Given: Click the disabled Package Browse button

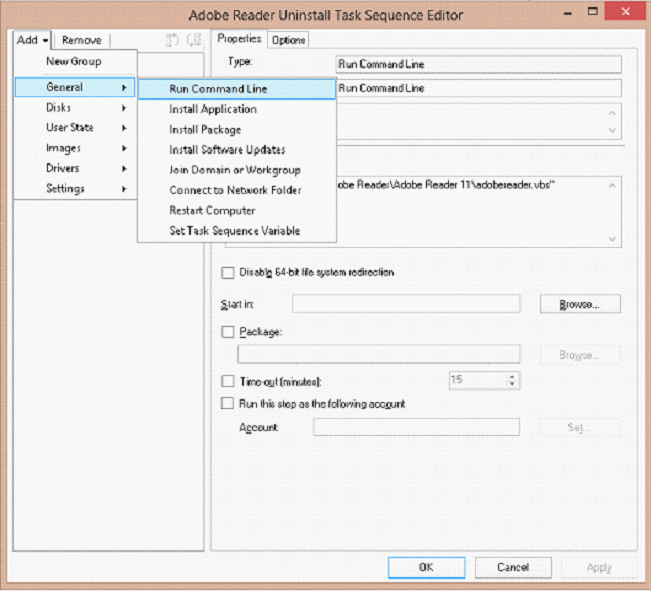Looking at the screenshot, I should (x=580, y=355).
